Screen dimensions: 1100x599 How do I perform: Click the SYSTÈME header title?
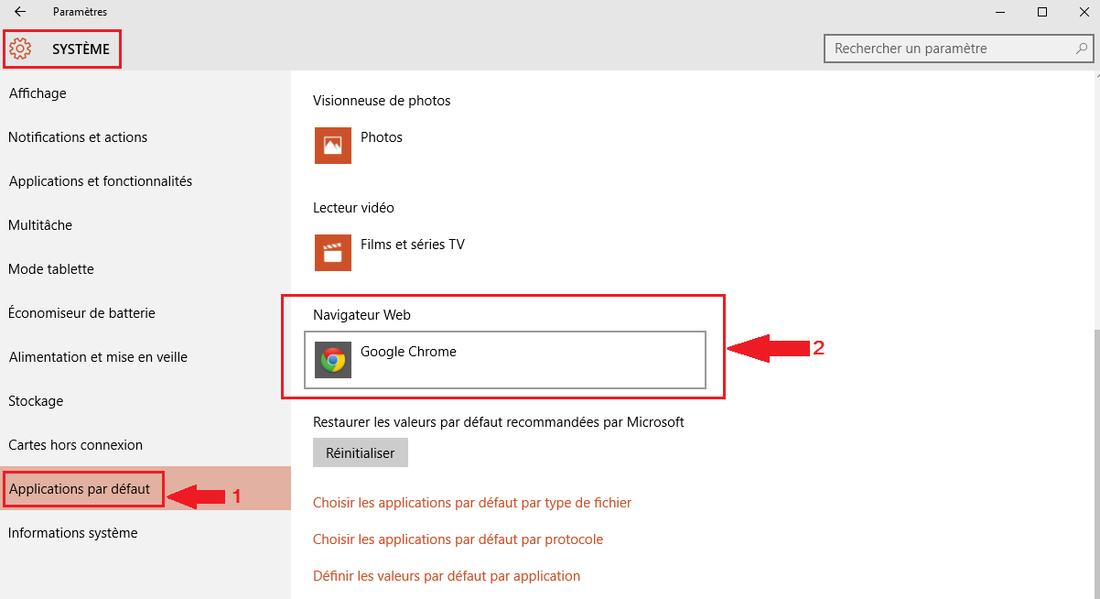pos(81,49)
